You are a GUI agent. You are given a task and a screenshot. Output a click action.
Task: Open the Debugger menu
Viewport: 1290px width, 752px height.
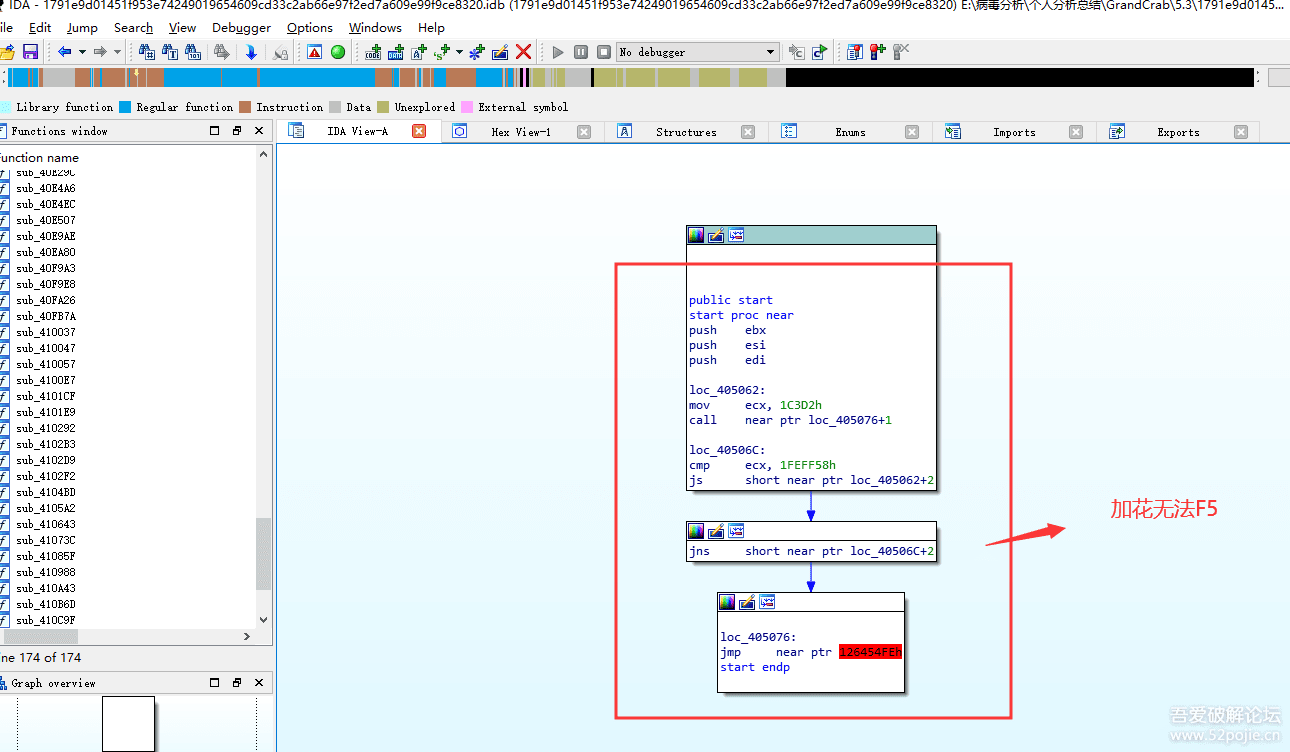(x=241, y=27)
